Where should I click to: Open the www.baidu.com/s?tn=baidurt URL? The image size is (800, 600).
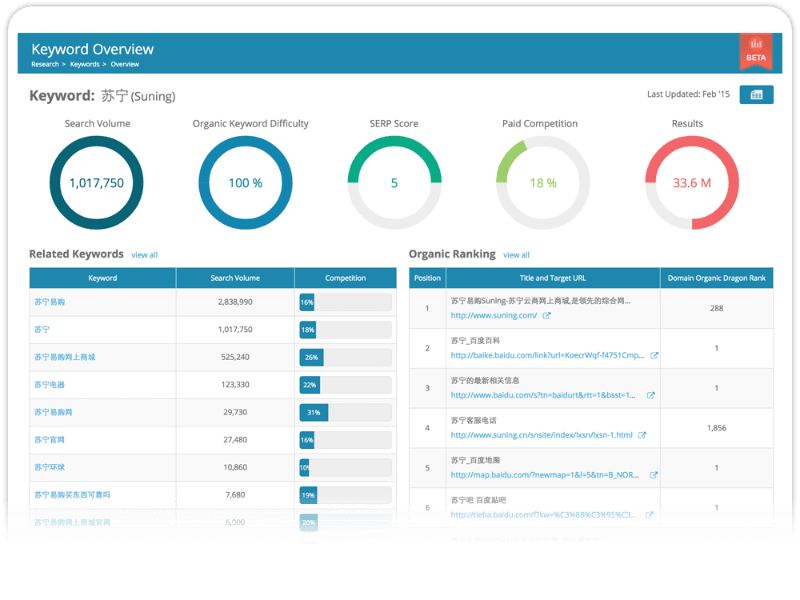tap(543, 395)
